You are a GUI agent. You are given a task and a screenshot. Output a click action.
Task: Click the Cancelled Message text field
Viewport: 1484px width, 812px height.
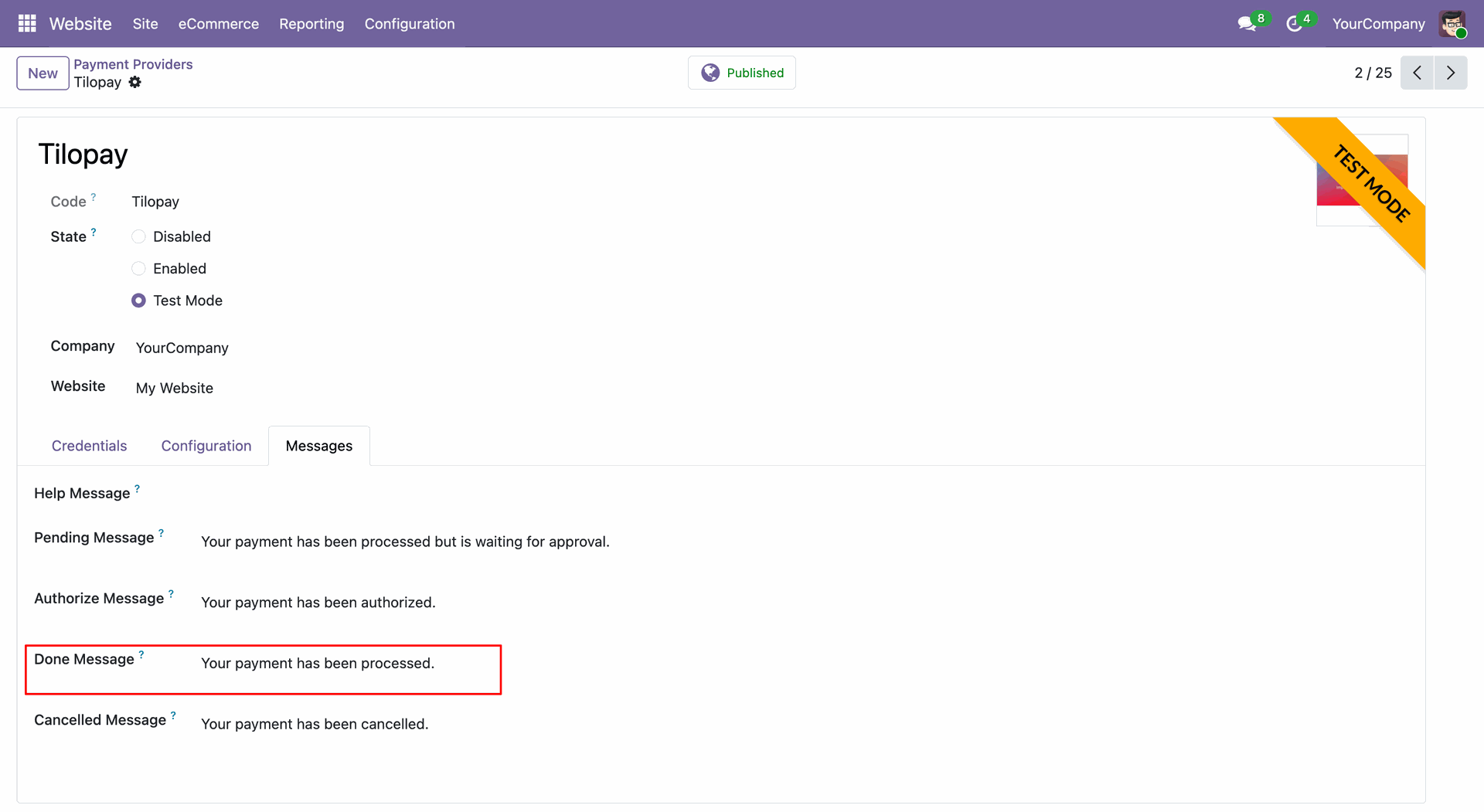315,724
